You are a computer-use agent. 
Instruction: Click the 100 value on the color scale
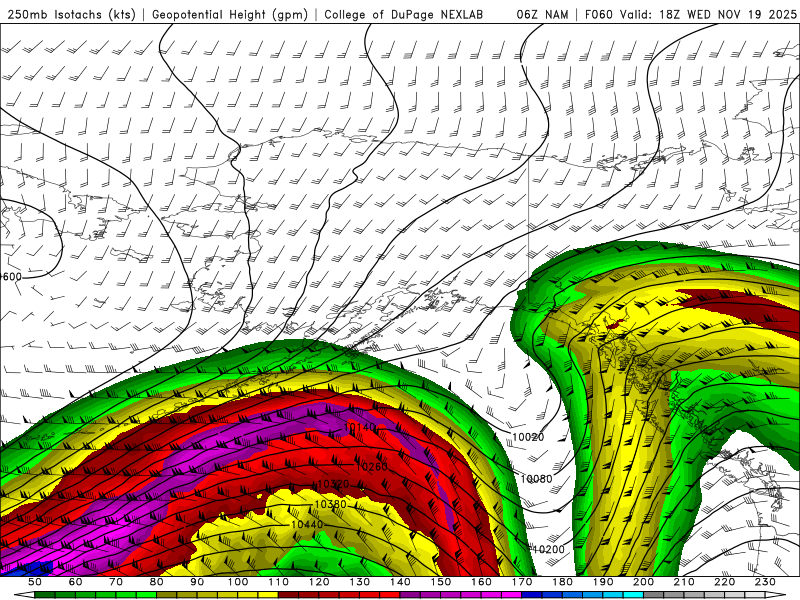[x=238, y=582]
